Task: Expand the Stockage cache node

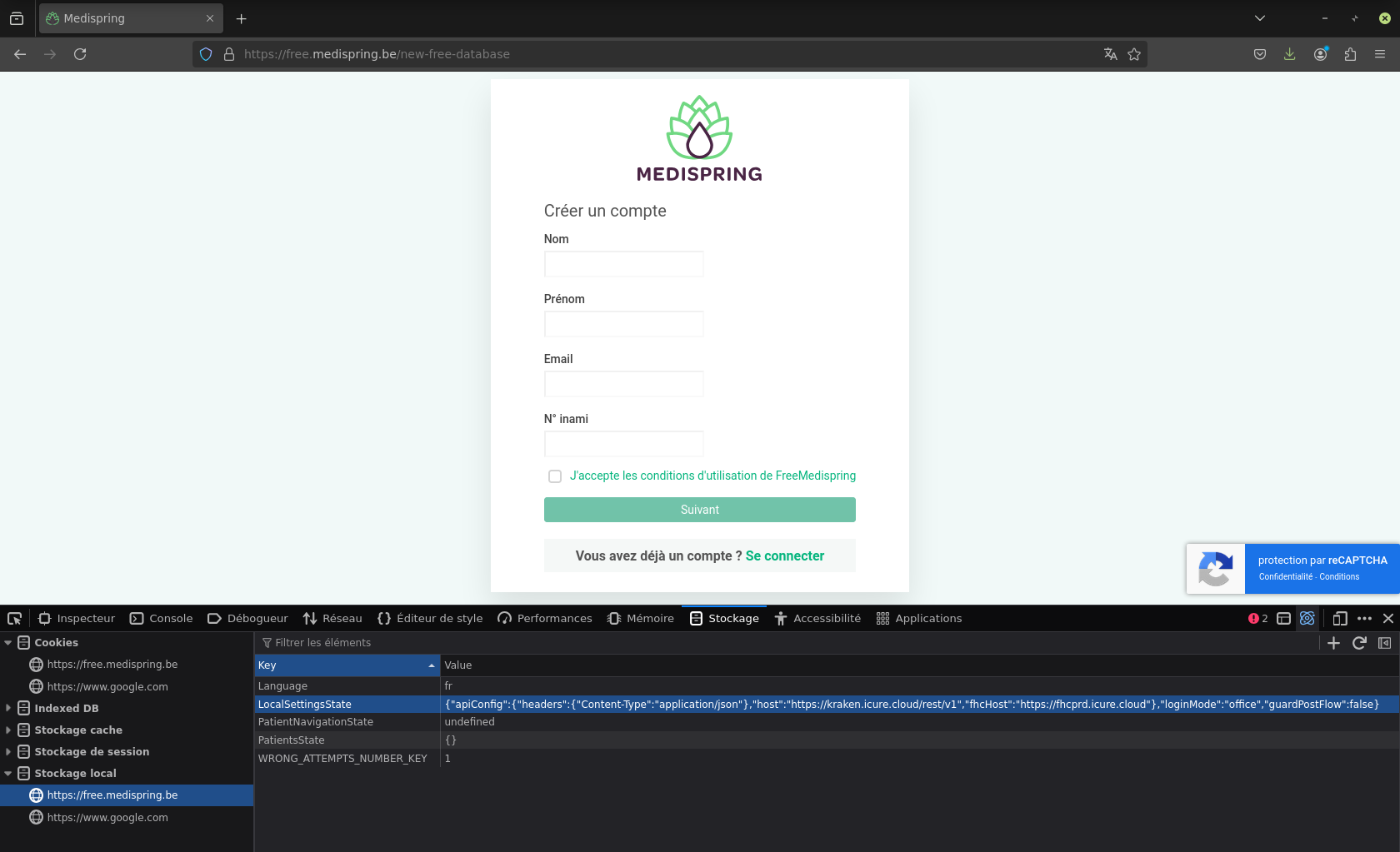Action: 8,730
